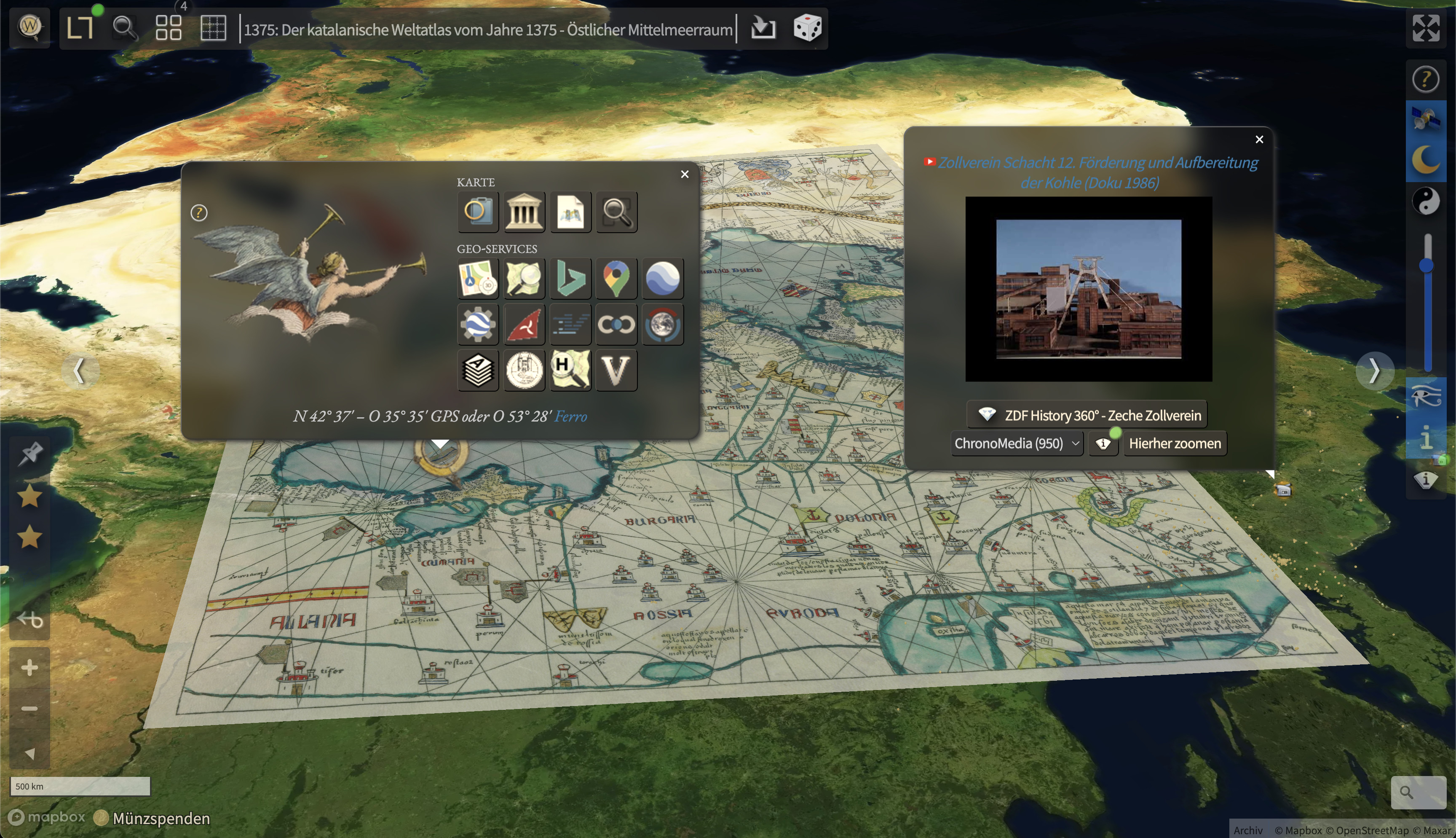
Task: Click the rotate/undo arrow icon
Action: pyautogui.click(x=30, y=620)
